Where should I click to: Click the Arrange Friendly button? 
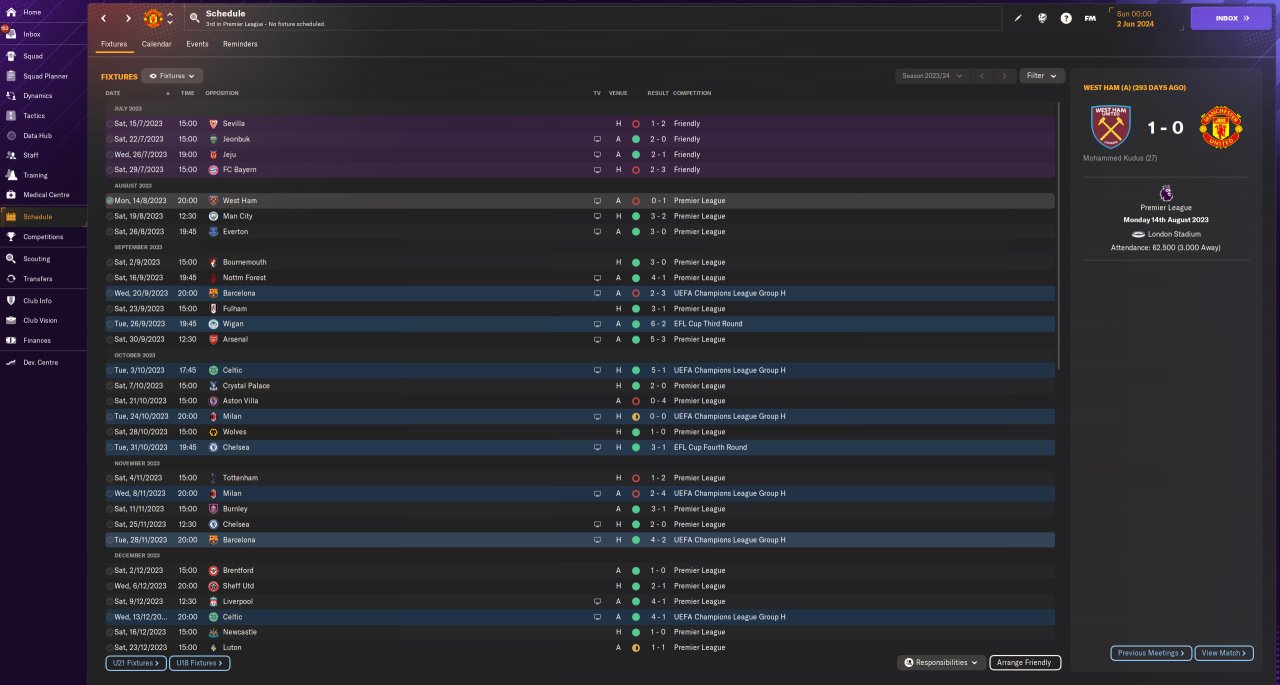tap(1025, 662)
